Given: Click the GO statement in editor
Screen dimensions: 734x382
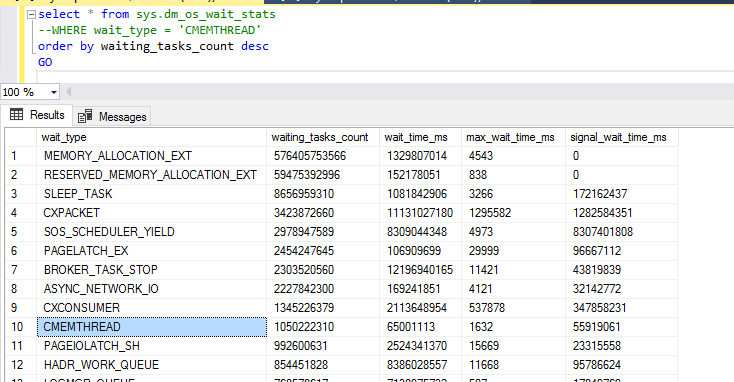Looking at the screenshot, I should pyautogui.click(x=45, y=62).
